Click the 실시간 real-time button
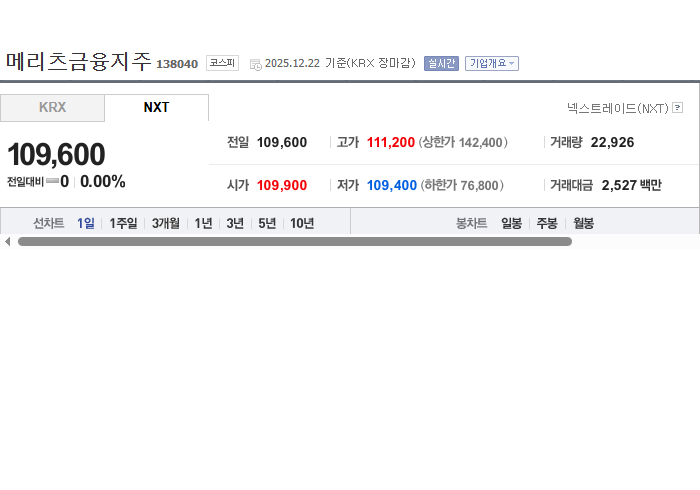700x490 pixels. 441,63
